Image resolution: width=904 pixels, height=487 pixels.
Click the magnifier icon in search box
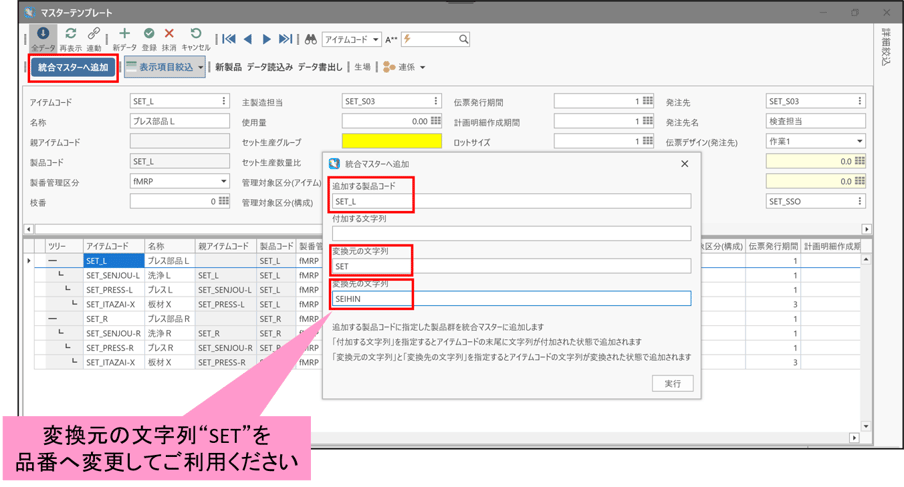pos(464,39)
